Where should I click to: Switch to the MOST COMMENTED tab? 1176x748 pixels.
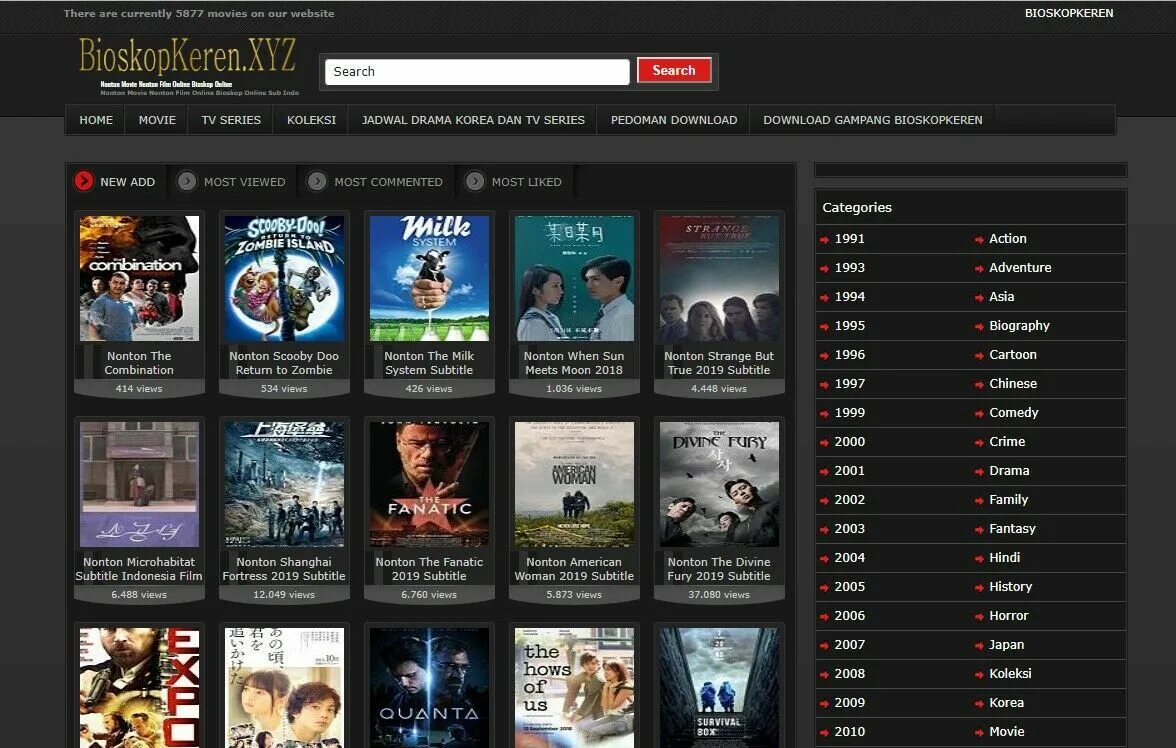click(388, 182)
